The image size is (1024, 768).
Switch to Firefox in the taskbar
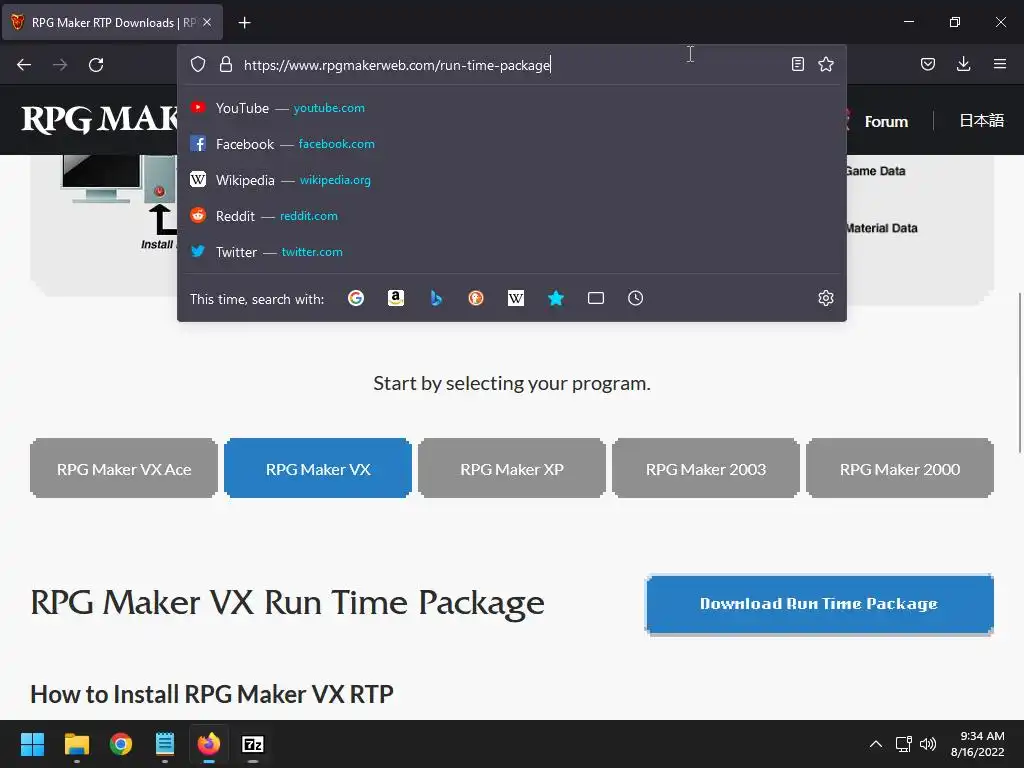click(x=209, y=744)
